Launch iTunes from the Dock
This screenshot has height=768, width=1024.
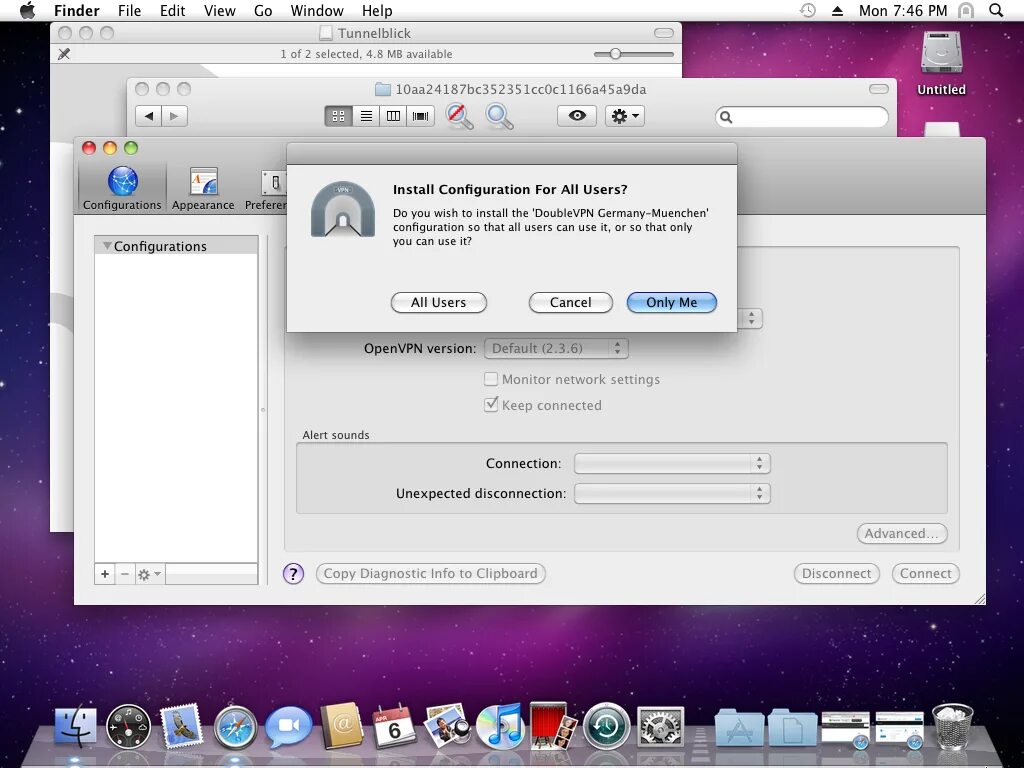(500, 726)
